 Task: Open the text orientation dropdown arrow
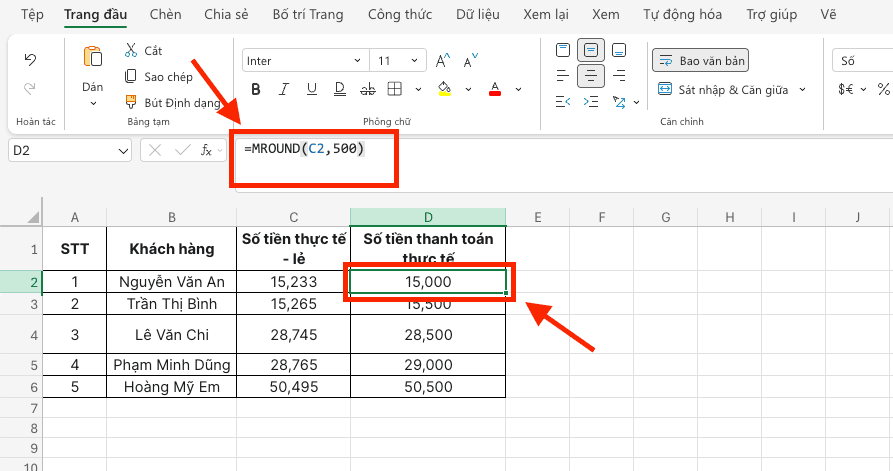tap(636, 103)
